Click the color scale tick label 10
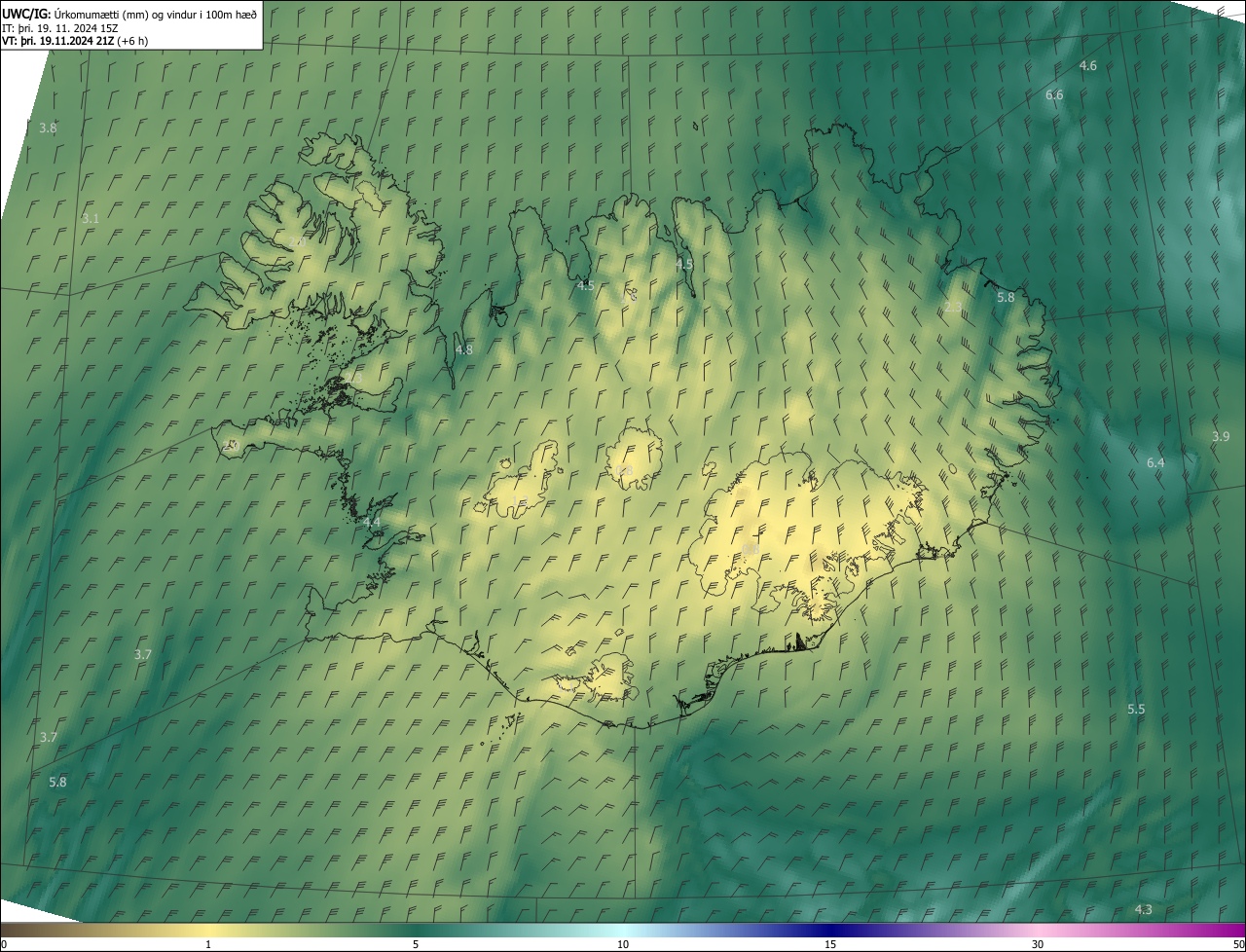 623,945
